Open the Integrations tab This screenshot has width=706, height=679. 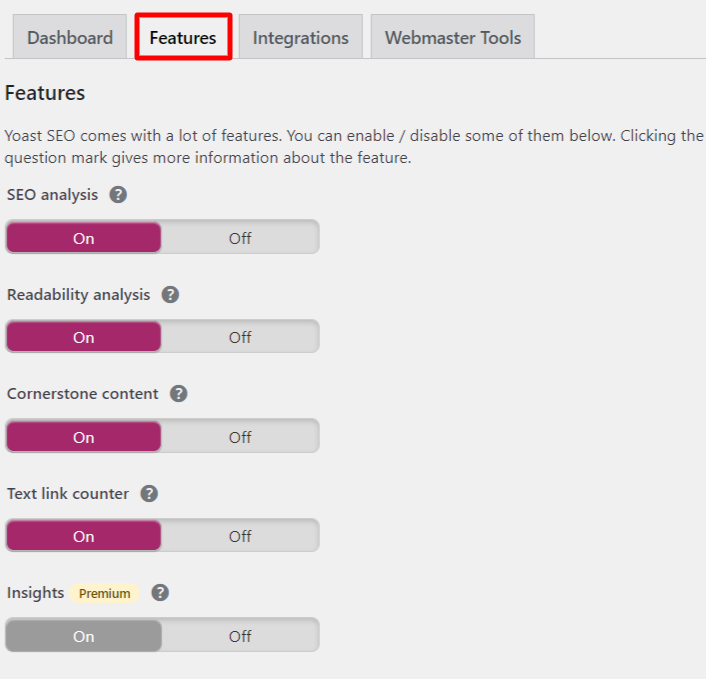[301, 38]
